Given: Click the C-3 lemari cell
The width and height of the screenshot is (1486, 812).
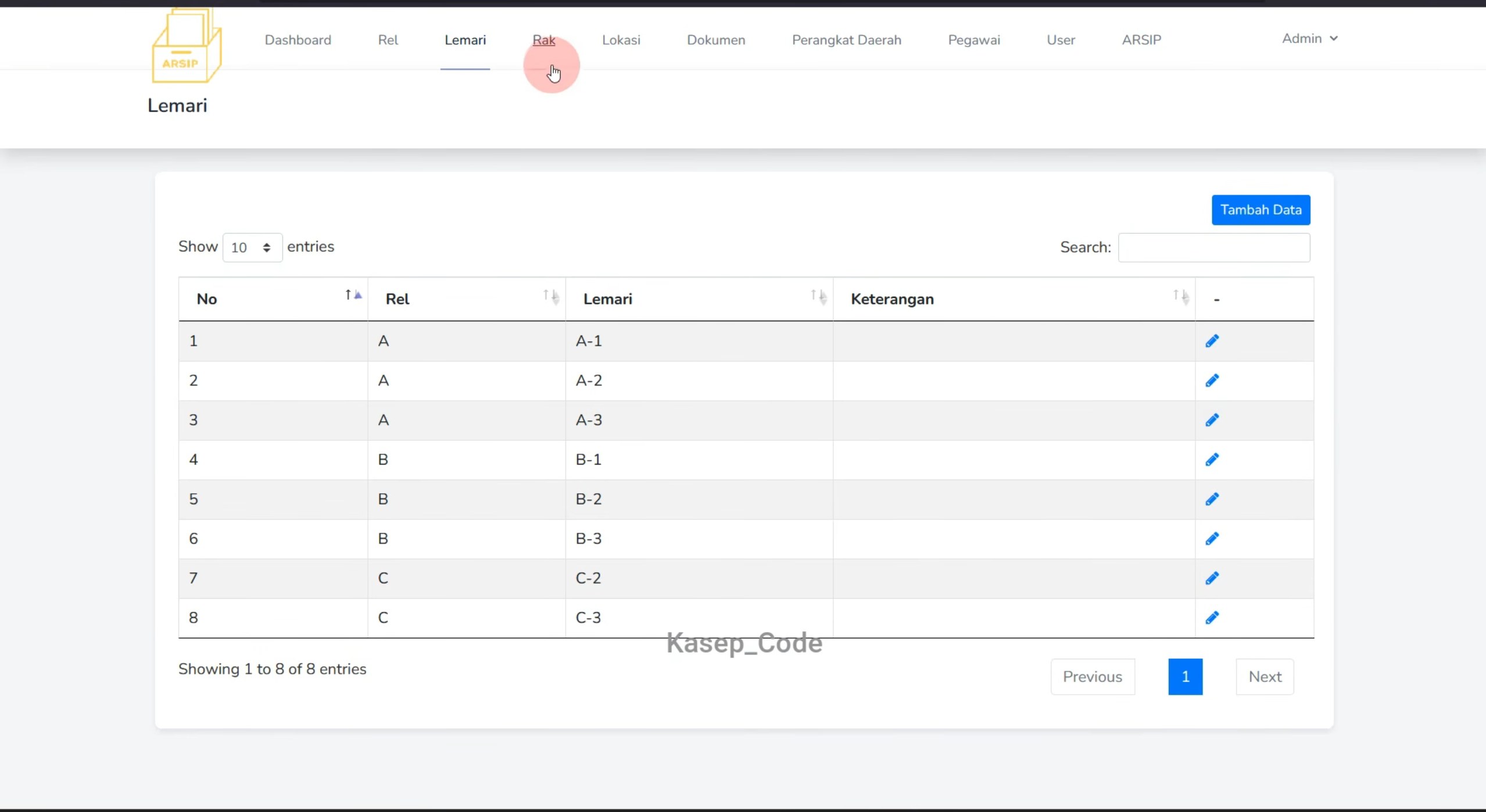Looking at the screenshot, I should click(x=699, y=617).
